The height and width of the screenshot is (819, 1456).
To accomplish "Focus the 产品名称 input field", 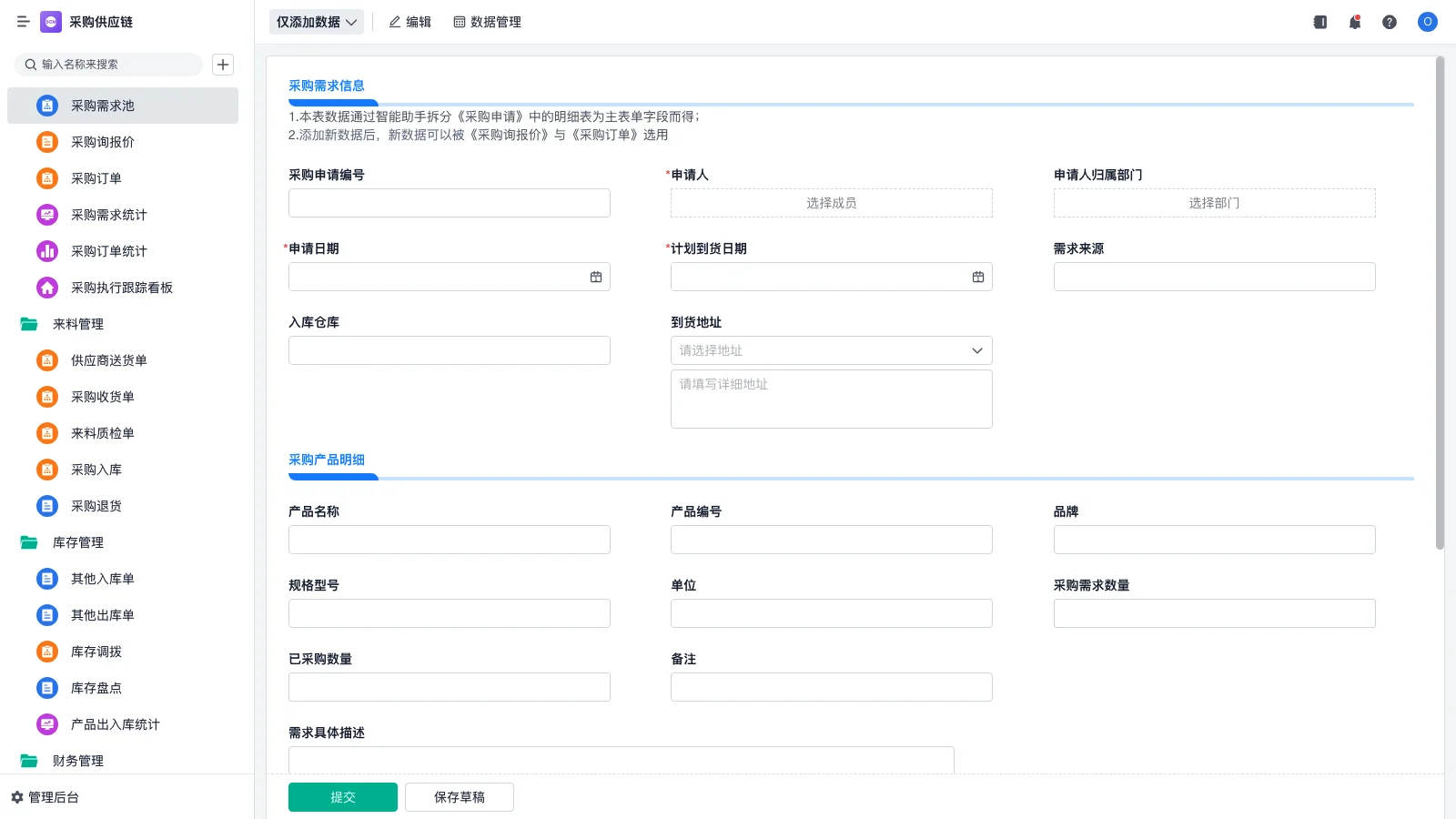I will 450,540.
